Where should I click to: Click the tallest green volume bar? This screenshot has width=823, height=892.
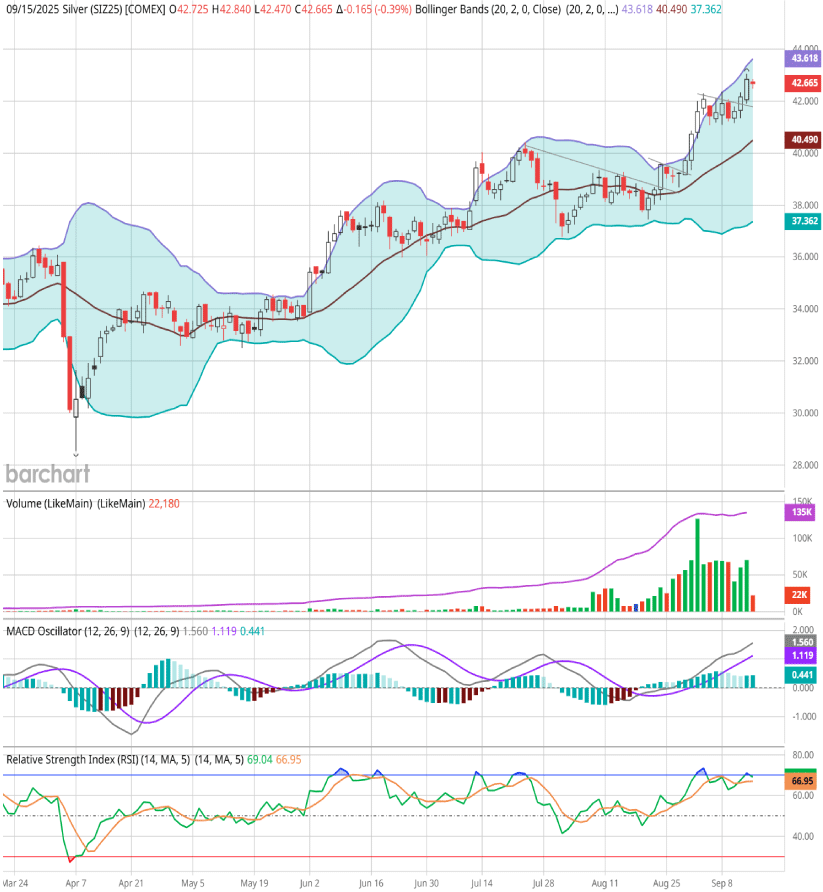point(697,565)
